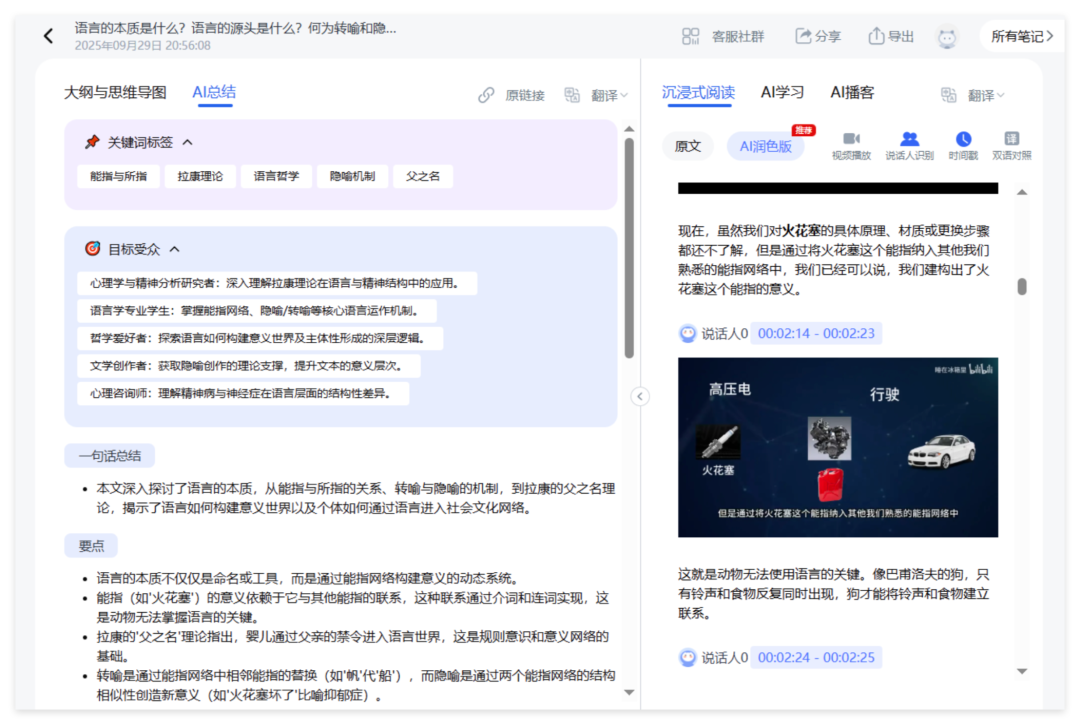Open the user avatar icon
The width and height of the screenshot is (1080, 725).
946,37
